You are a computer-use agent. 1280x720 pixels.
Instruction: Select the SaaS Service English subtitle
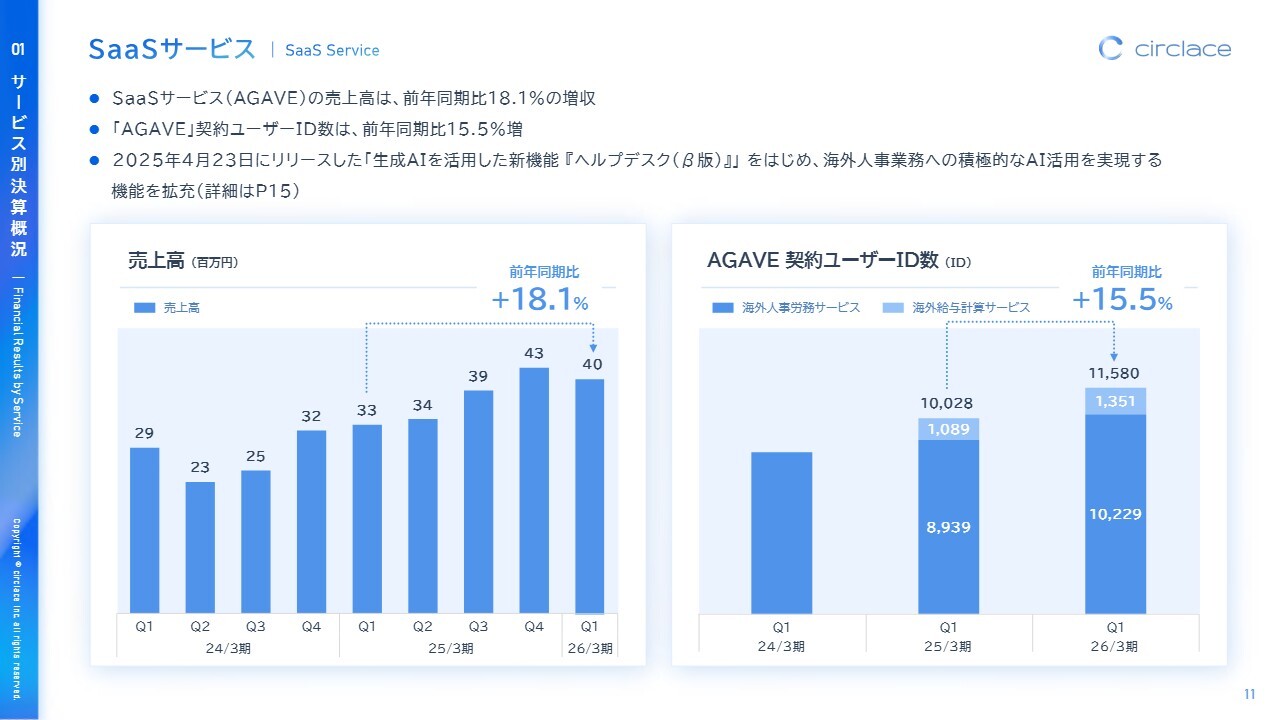[332, 50]
